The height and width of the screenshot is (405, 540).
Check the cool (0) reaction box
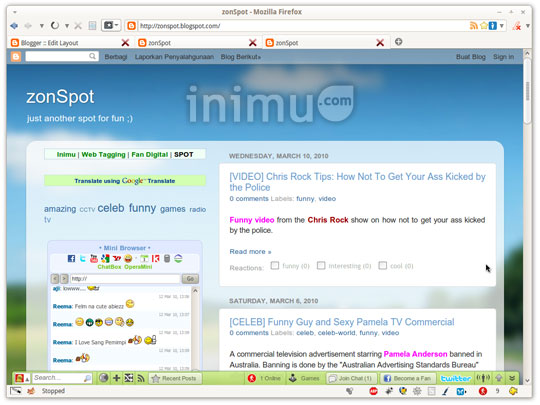point(383,266)
